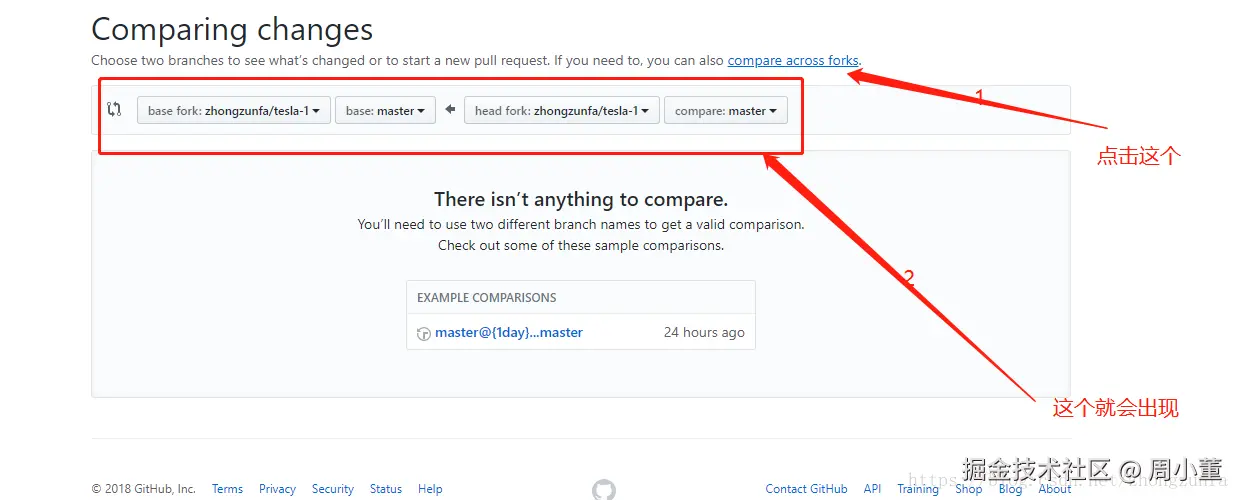The height and width of the screenshot is (500, 1239).
Task: Open the Status footer link
Action: (x=386, y=489)
